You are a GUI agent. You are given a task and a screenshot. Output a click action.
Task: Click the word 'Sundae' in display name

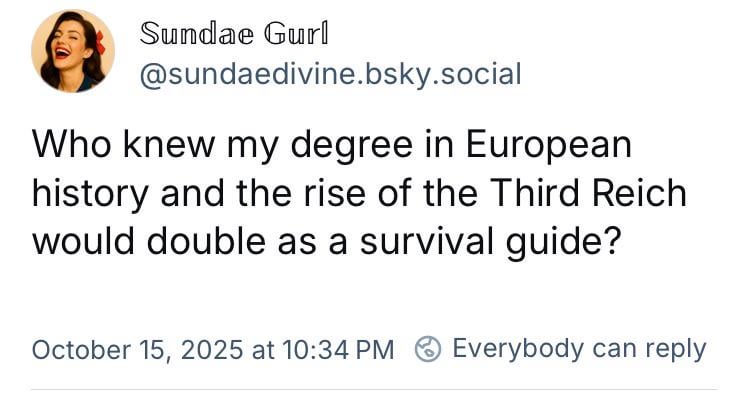pos(198,33)
